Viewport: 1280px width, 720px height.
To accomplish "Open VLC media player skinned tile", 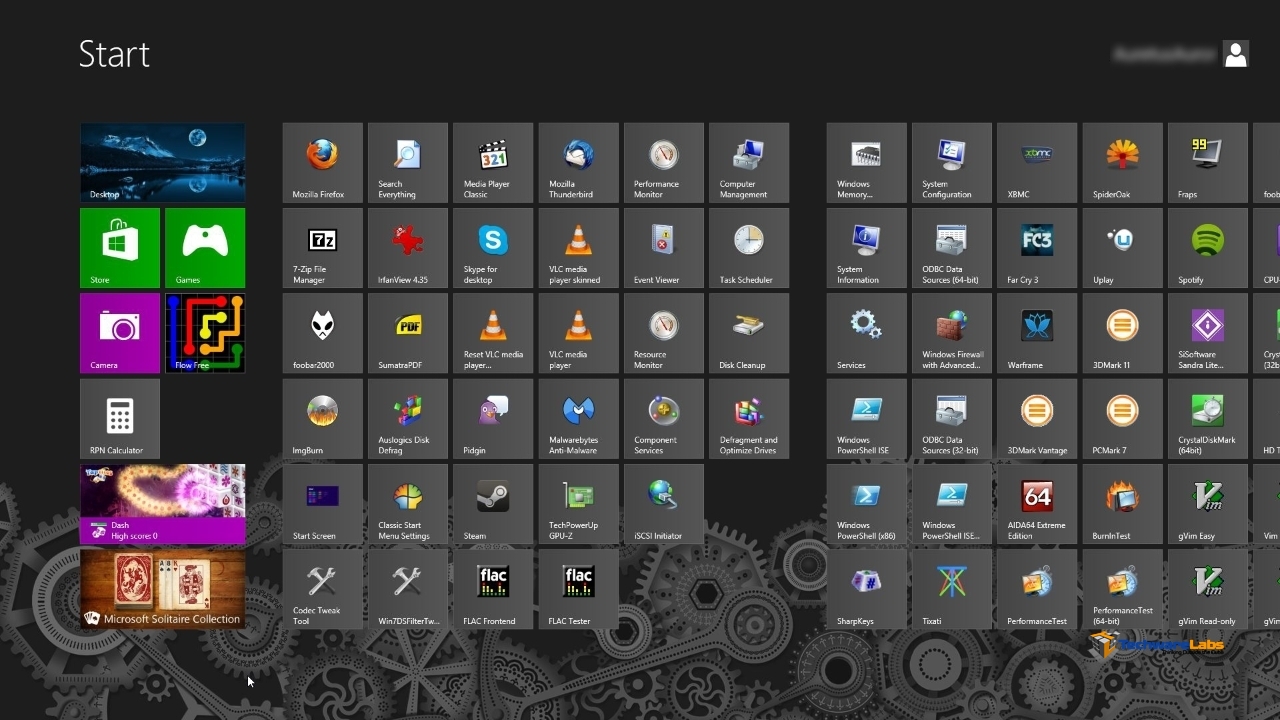I will (x=579, y=248).
